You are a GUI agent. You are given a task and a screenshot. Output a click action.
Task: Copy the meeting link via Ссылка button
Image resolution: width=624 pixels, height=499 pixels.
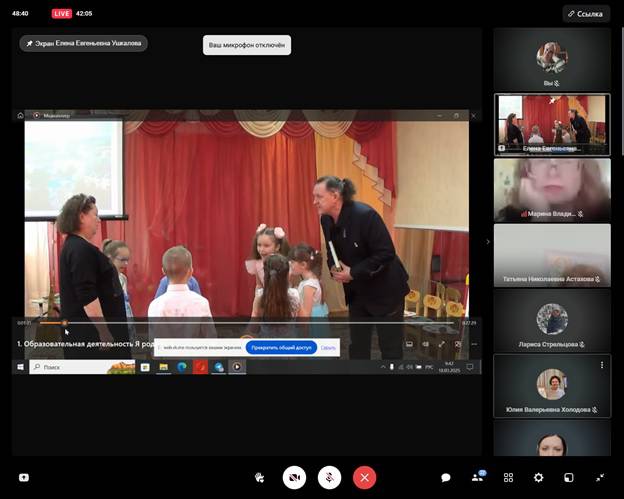pyautogui.click(x=586, y=14)
